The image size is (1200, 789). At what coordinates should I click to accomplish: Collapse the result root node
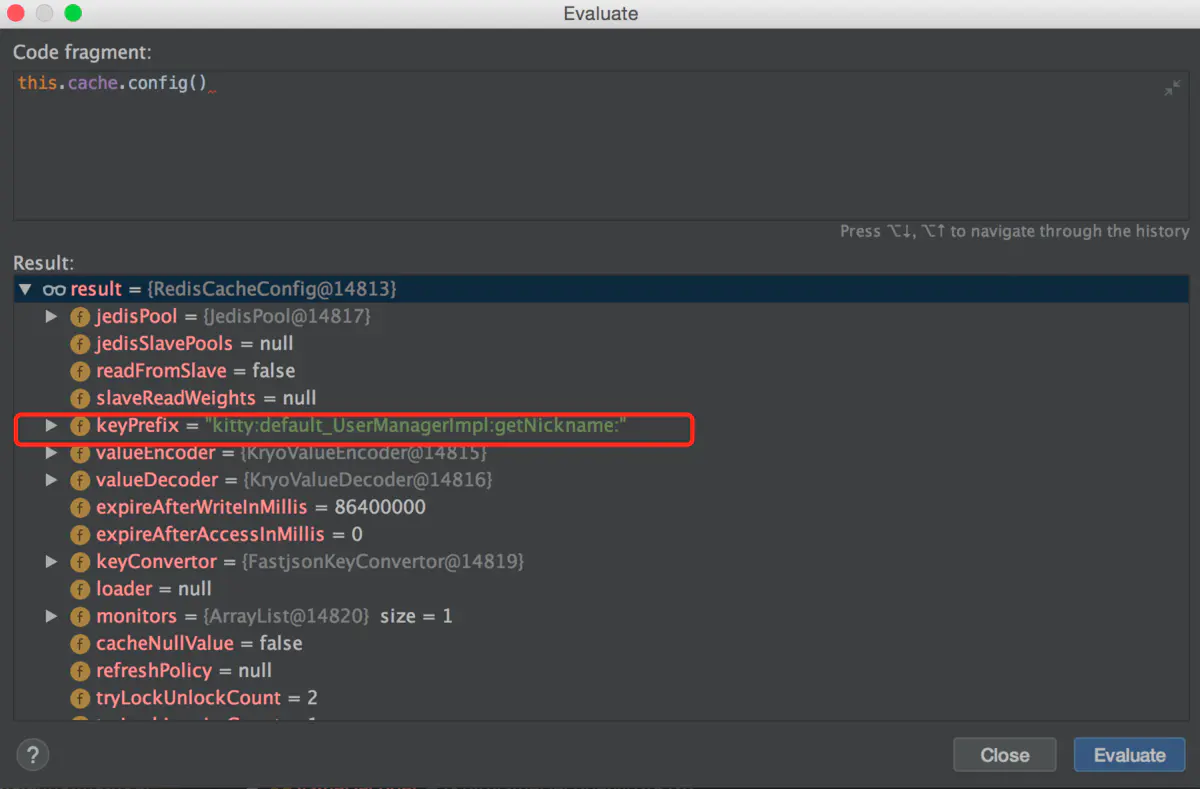[25, 289]
